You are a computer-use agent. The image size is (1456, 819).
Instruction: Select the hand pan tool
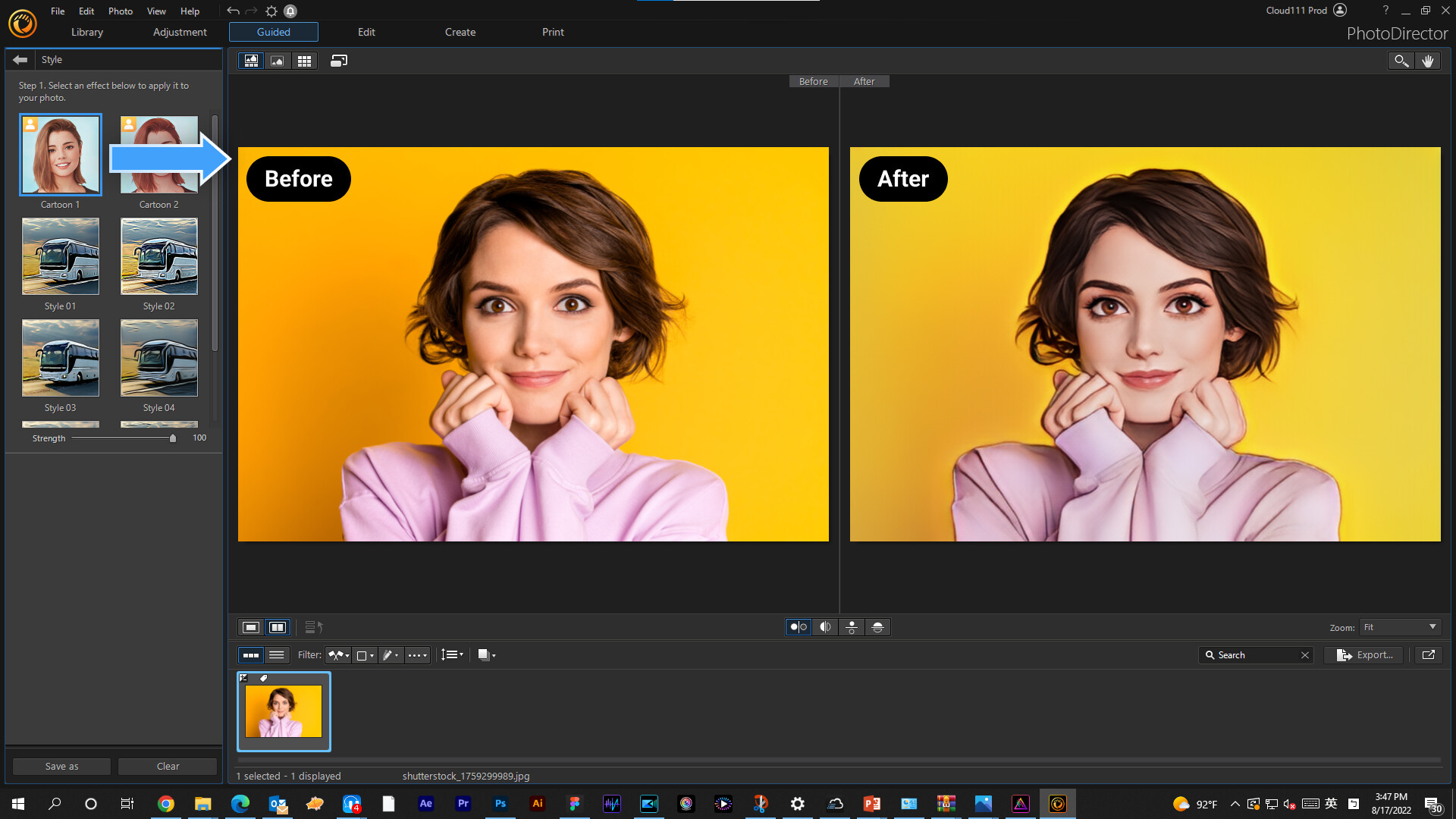1429,61
